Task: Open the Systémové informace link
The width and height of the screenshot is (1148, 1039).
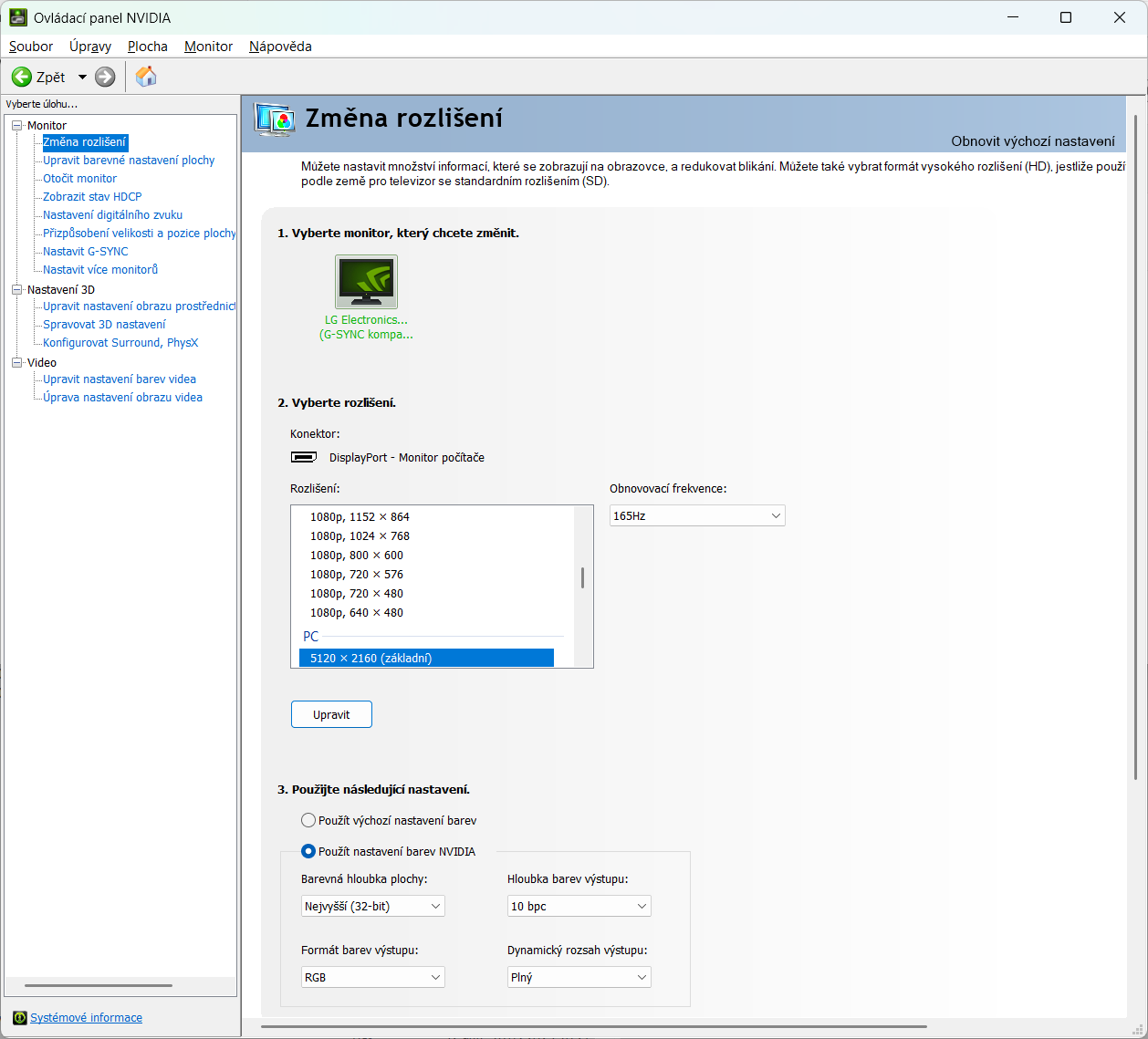Action: click(86, 1018)
